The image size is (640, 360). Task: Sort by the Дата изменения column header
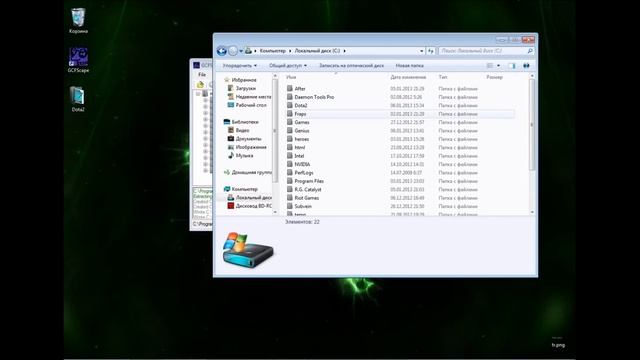click(408, 77)
